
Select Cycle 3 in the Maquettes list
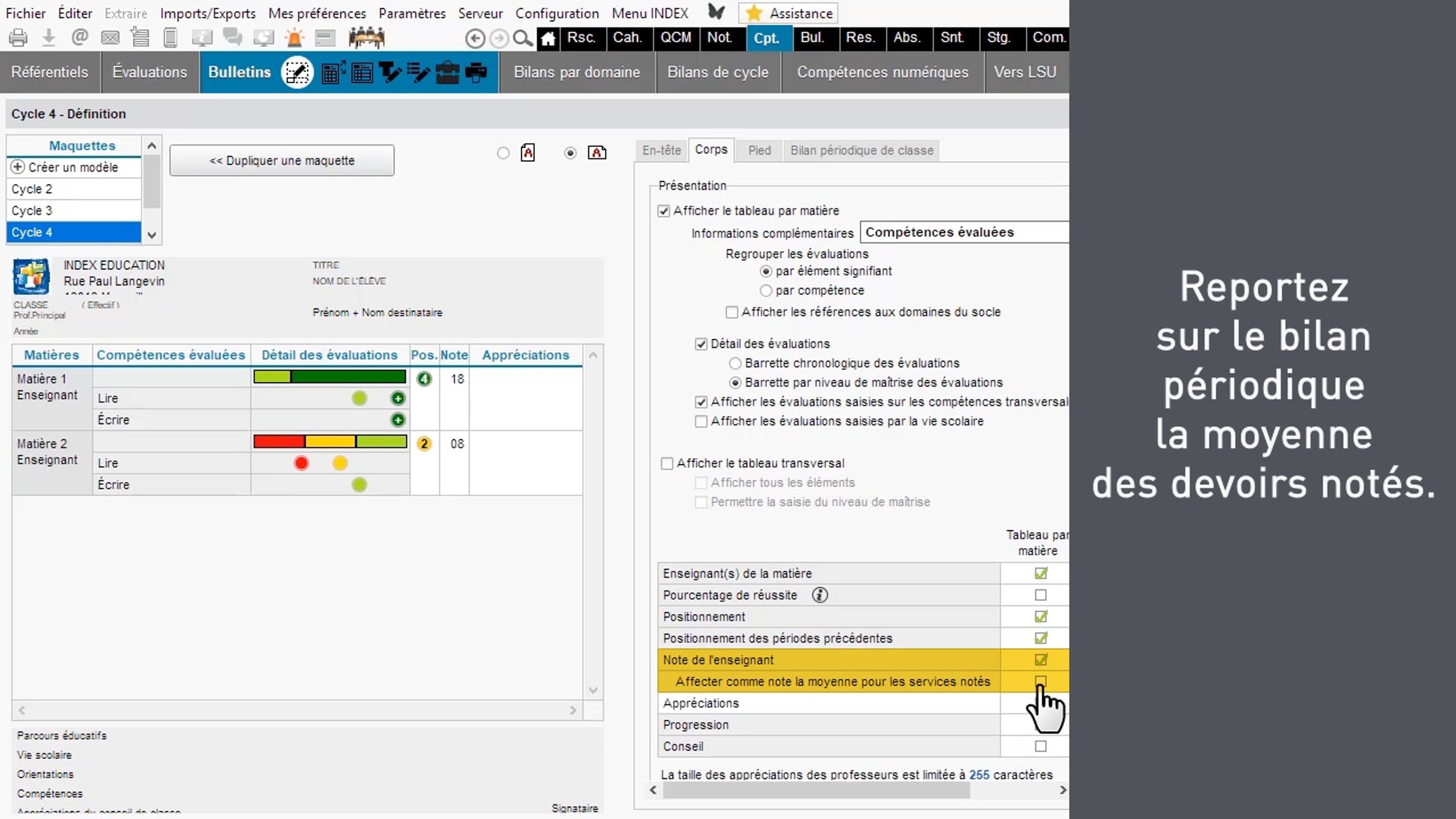pyautogui.click(x=73, y=211)
